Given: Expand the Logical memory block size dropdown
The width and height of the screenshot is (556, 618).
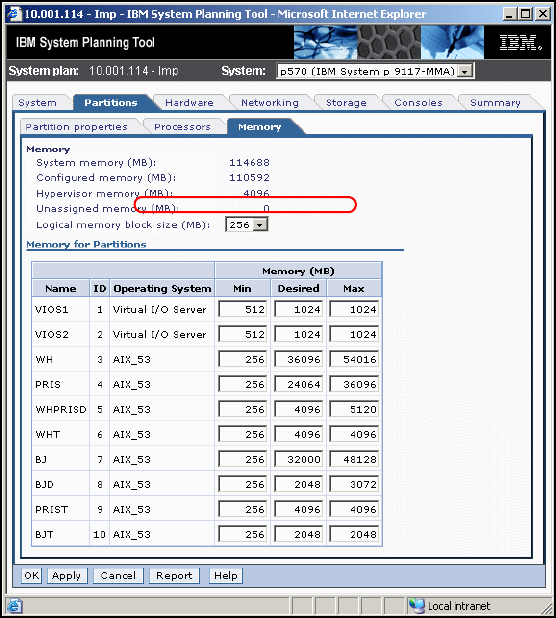Looking at the screenshot, I should [x=260, y=225].
